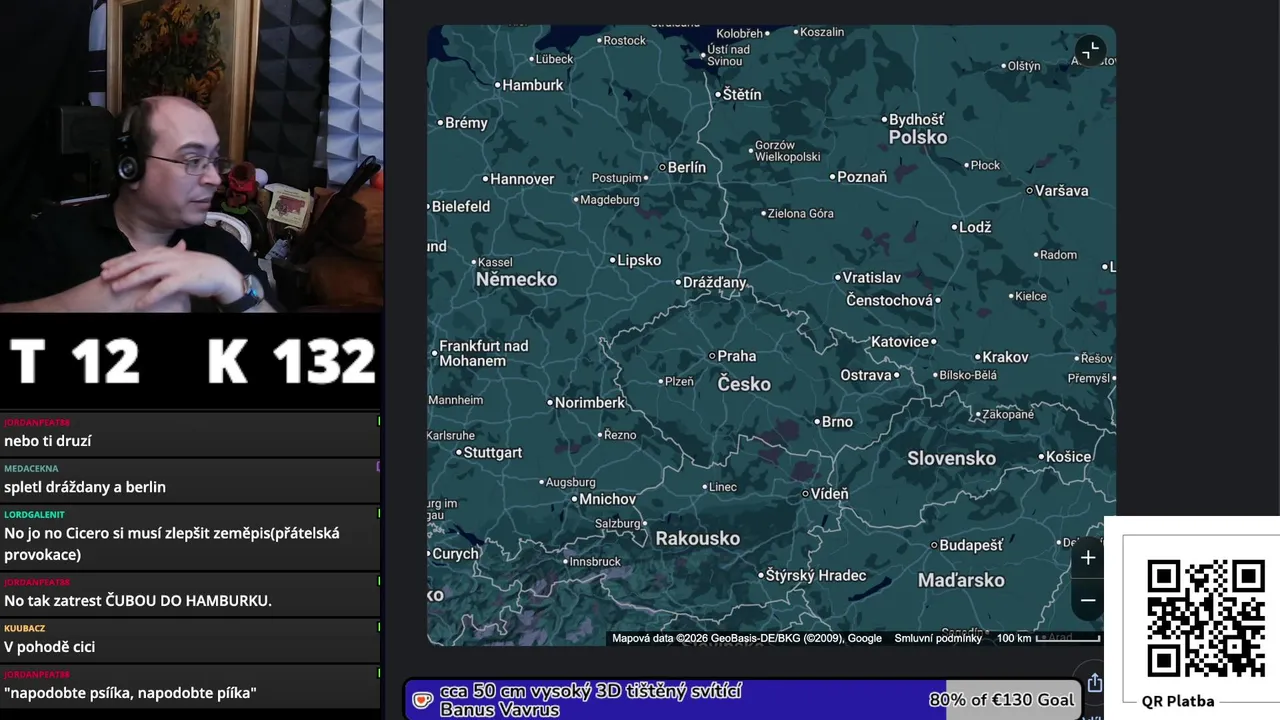Click the 3D tištěný svítící goal title
The image size is (1280, 720).
coord(590,700)
